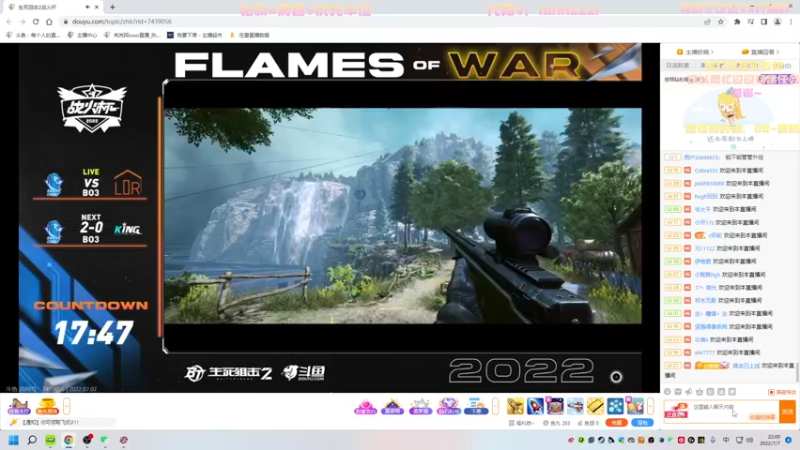
Task: Open a new browser tab
Action: [x=112, y=7]
